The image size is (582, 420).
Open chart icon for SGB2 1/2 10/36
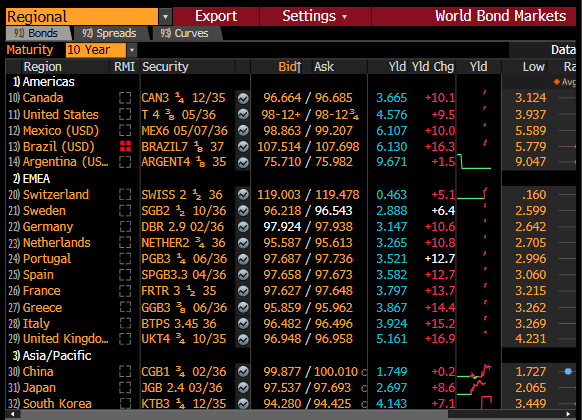point(243,211)
